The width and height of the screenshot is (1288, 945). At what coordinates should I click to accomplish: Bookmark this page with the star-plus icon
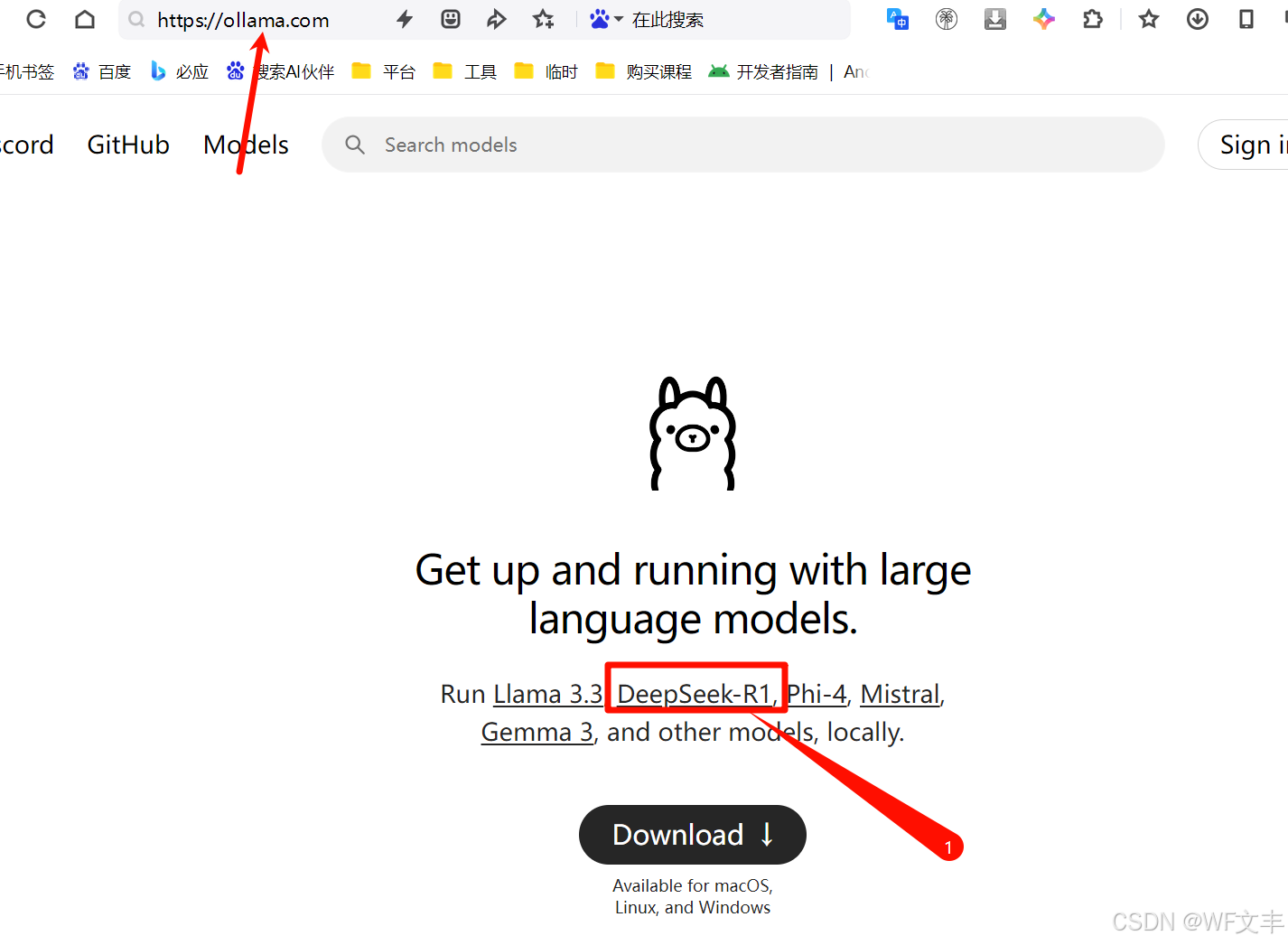543,19
